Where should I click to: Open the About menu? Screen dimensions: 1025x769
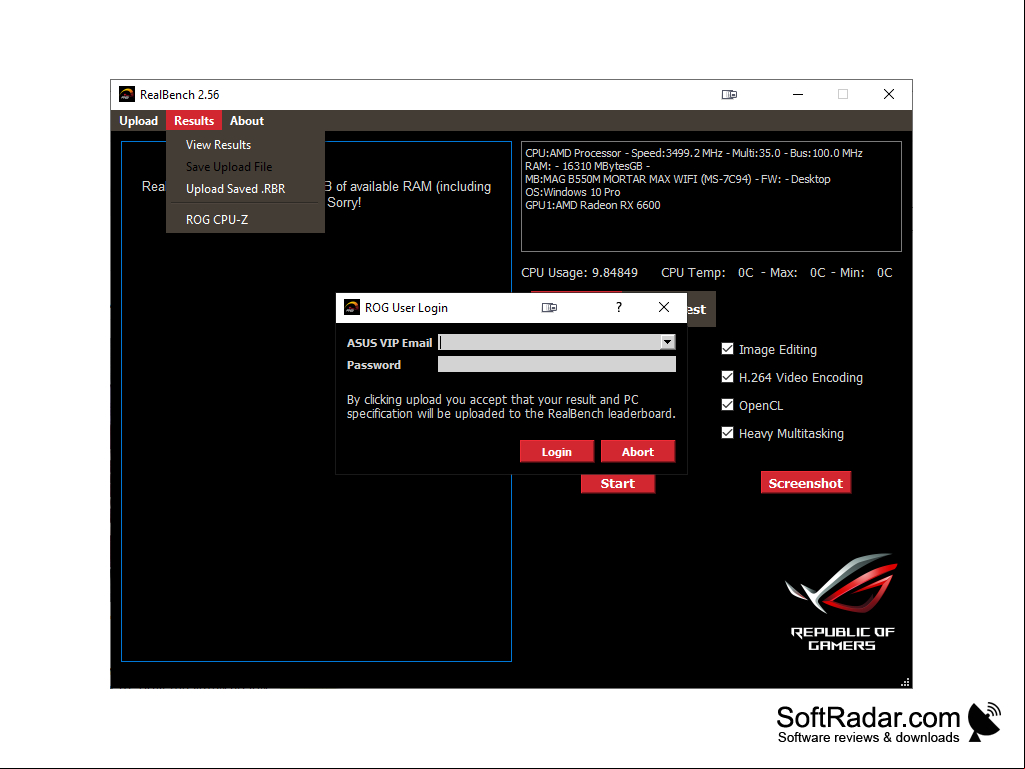coord(246,121)
